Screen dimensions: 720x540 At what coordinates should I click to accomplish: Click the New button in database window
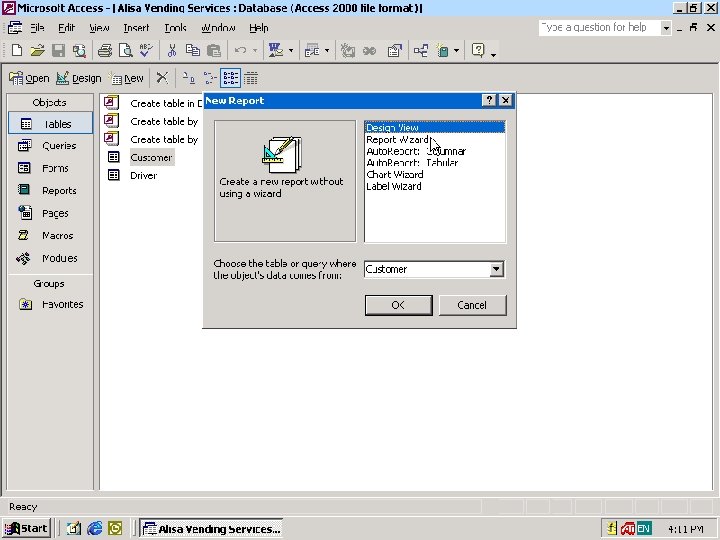[127, 79]
